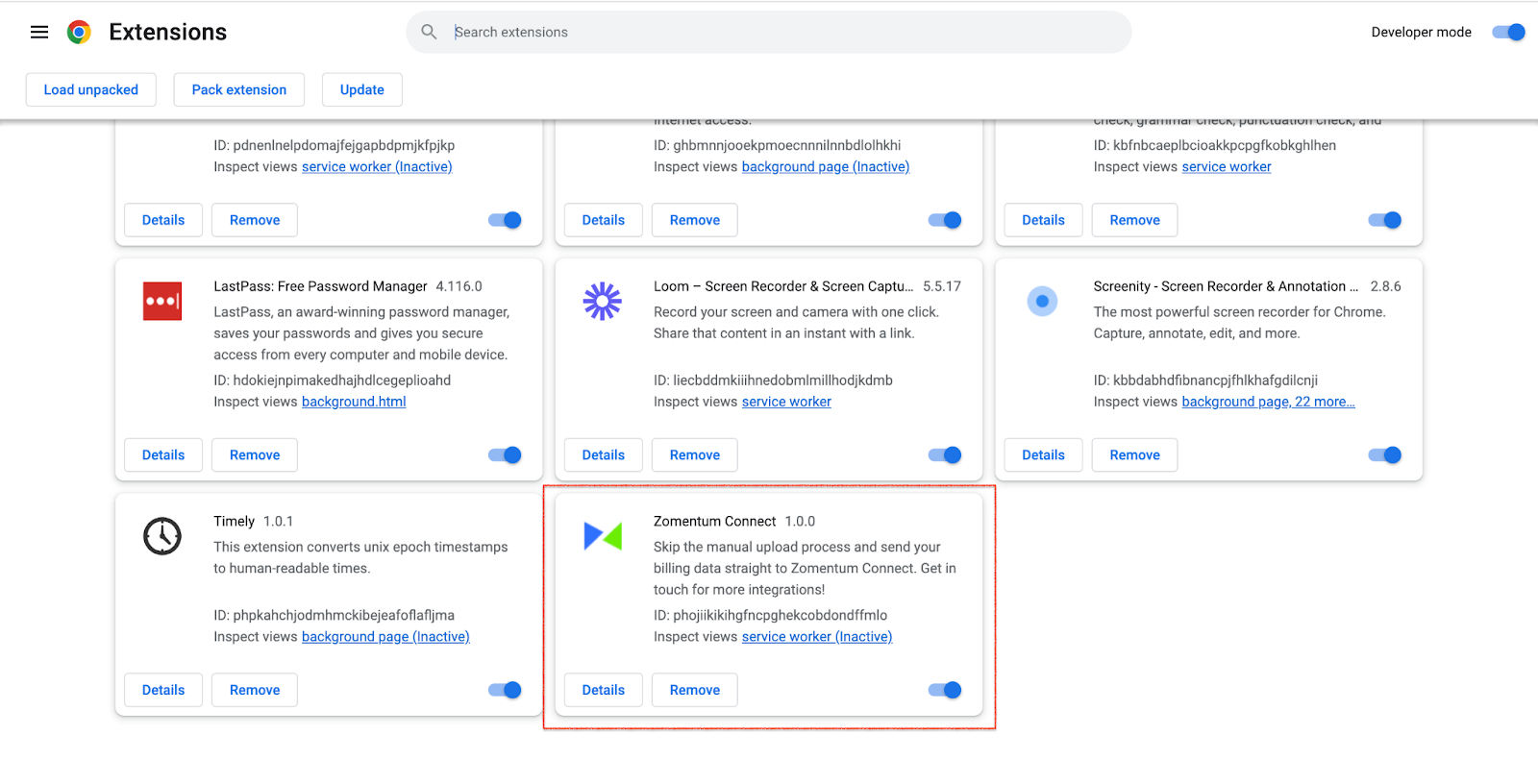1538x784 pixels.
Task: Click the Zomentum Connect logo icon
Action: tap(603, 536)
